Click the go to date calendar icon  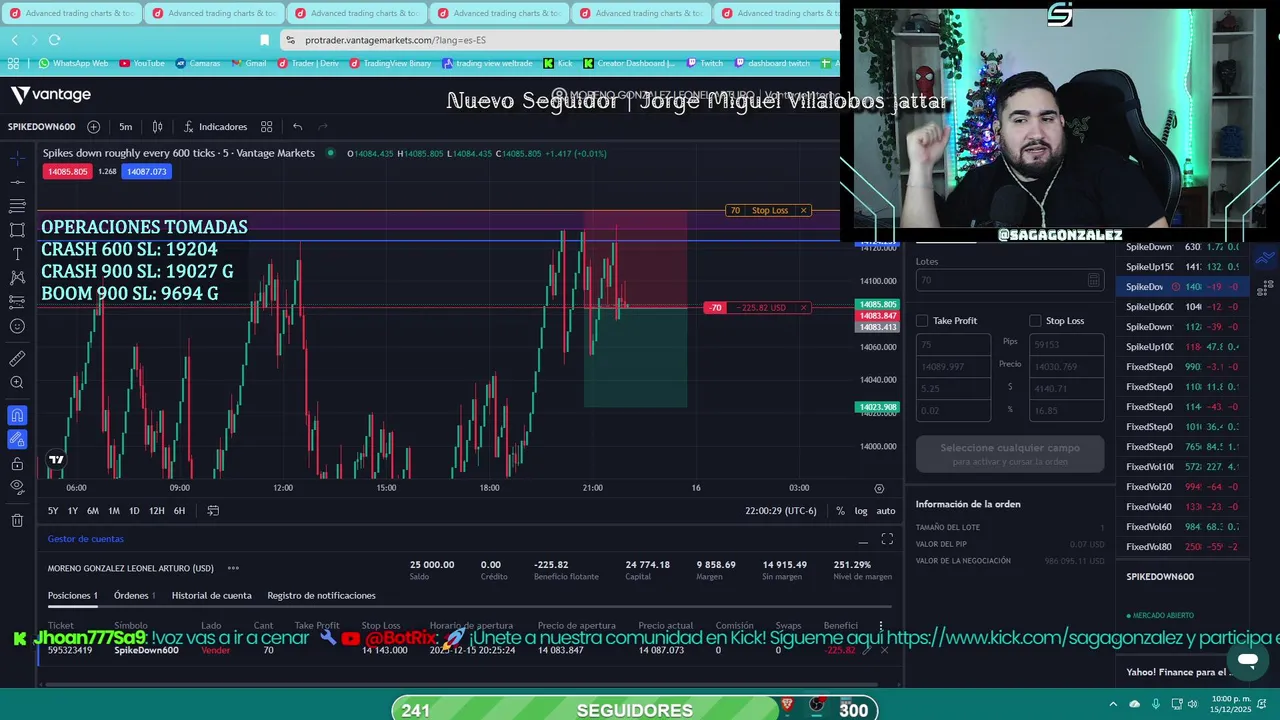pyautogui.click(x=213, y=511)
